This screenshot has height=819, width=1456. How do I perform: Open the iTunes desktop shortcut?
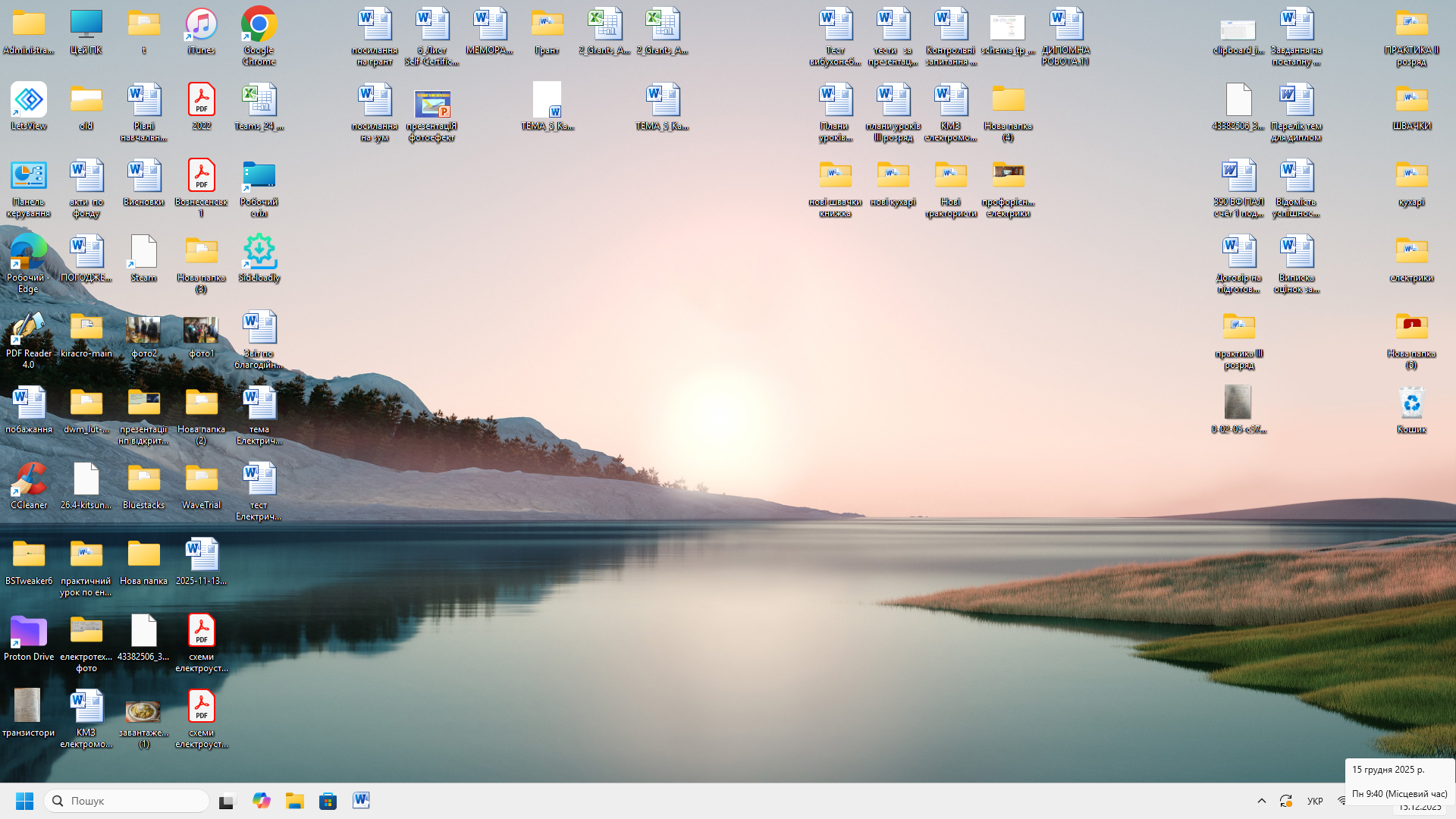[201, 32]
